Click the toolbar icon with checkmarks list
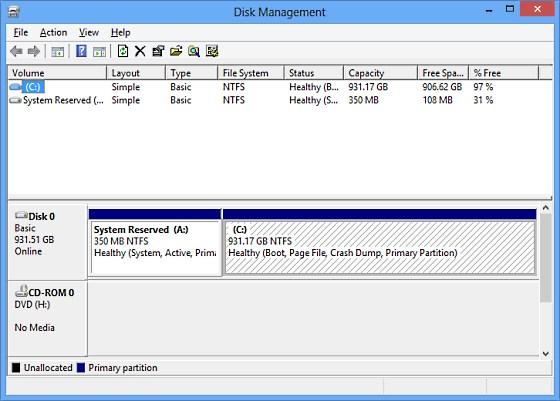This screenshot has width=560, height=401. coord(212,51)
